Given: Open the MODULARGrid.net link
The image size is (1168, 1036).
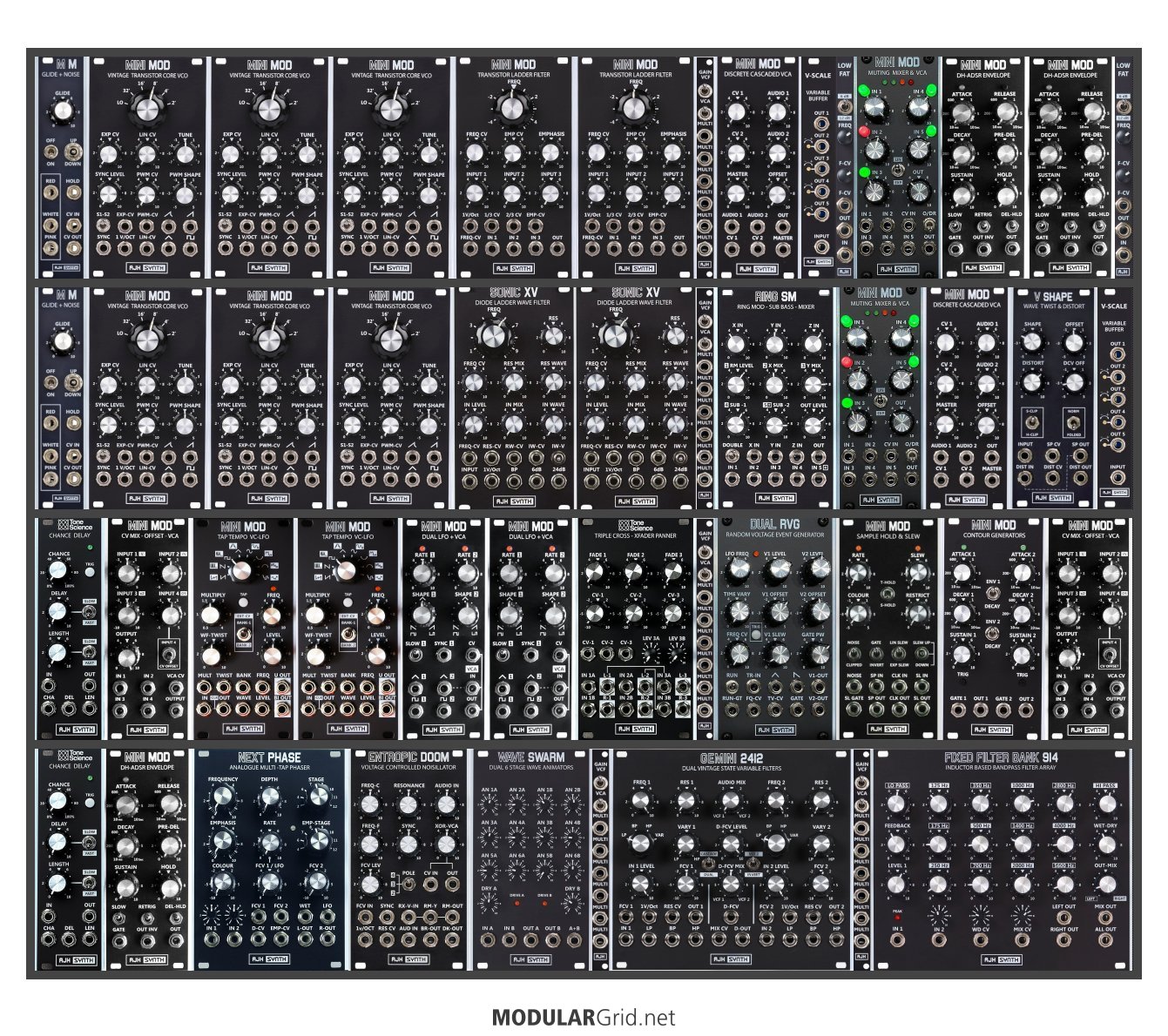Looking at the screenshot, I should pos(584,1017).
